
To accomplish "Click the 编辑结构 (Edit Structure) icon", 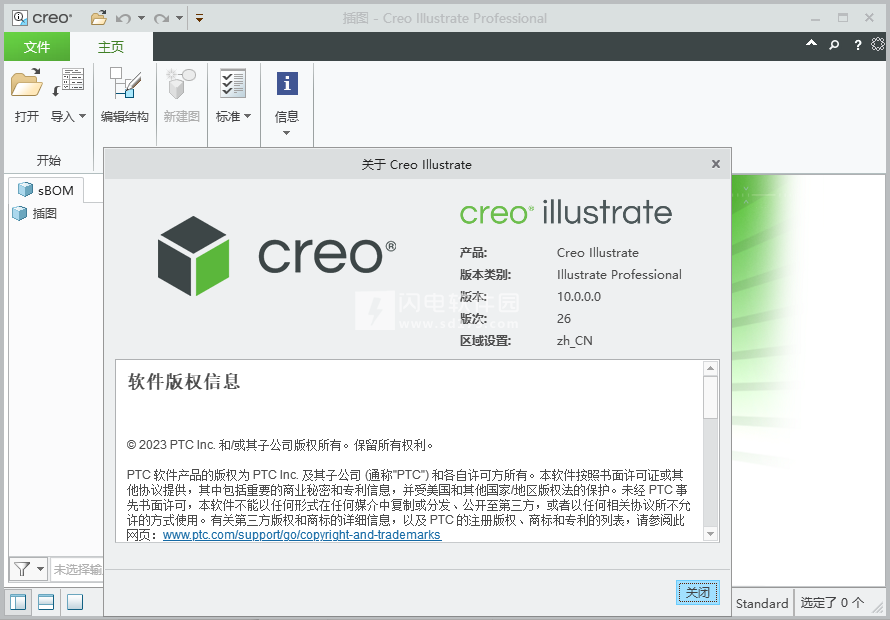I will coord(125,83).
